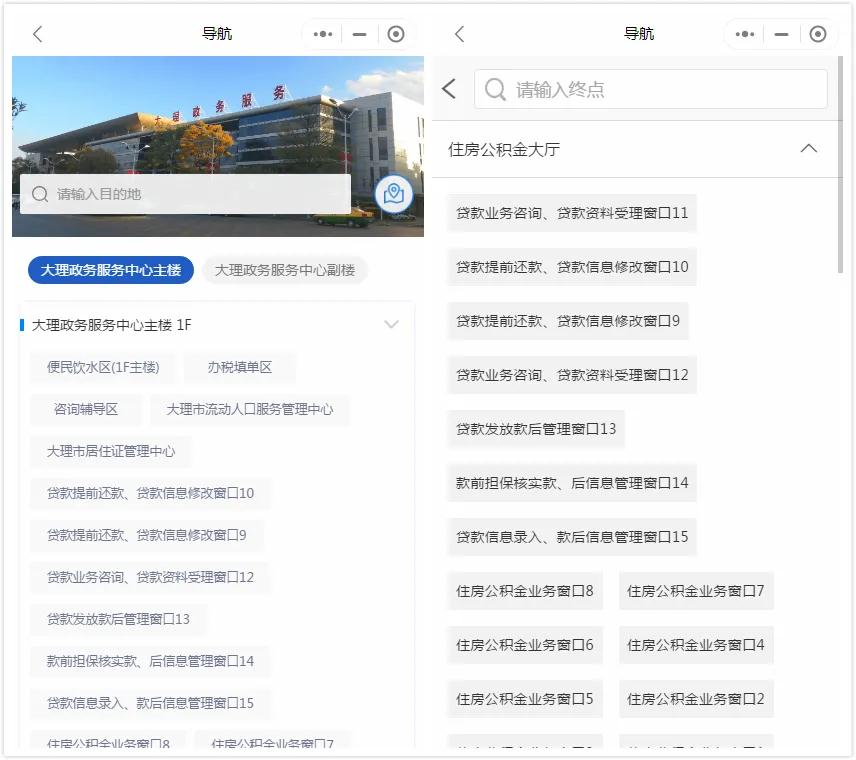Click the top back arrow in right panel header
856x760 pixels.
pos(460,34)
